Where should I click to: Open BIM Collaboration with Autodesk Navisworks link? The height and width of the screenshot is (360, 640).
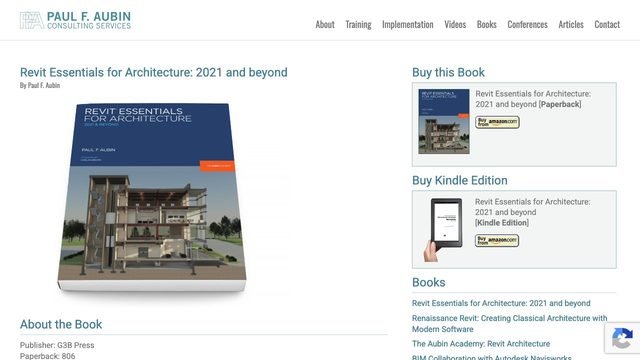(491, 357)
